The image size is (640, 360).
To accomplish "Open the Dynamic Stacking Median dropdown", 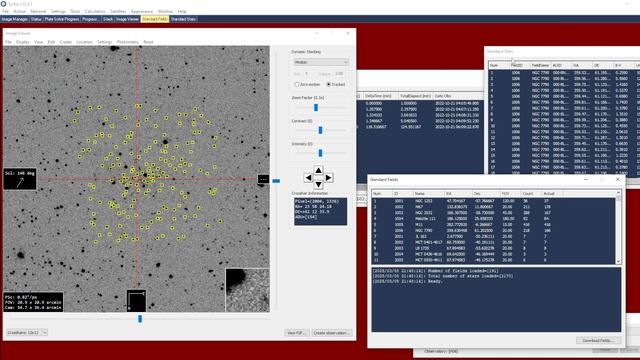I will click(321, 62).
